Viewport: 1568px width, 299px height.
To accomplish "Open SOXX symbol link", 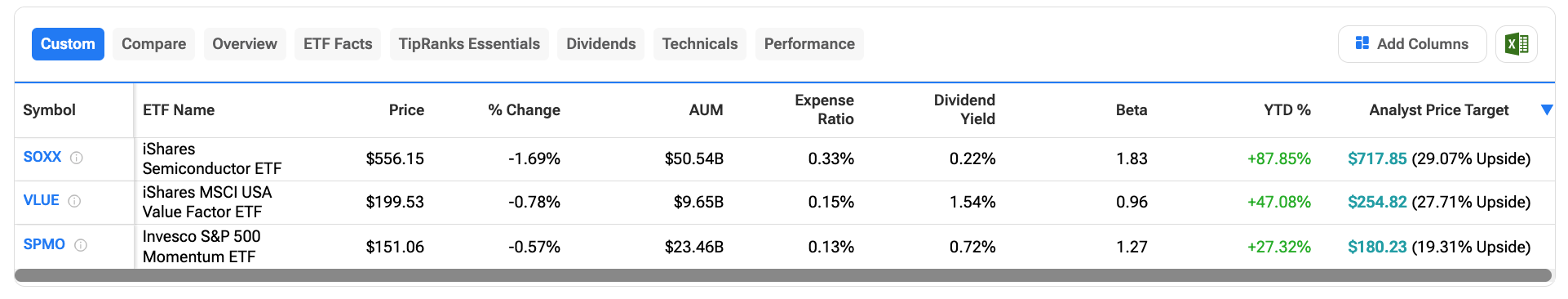I will 42,157.
